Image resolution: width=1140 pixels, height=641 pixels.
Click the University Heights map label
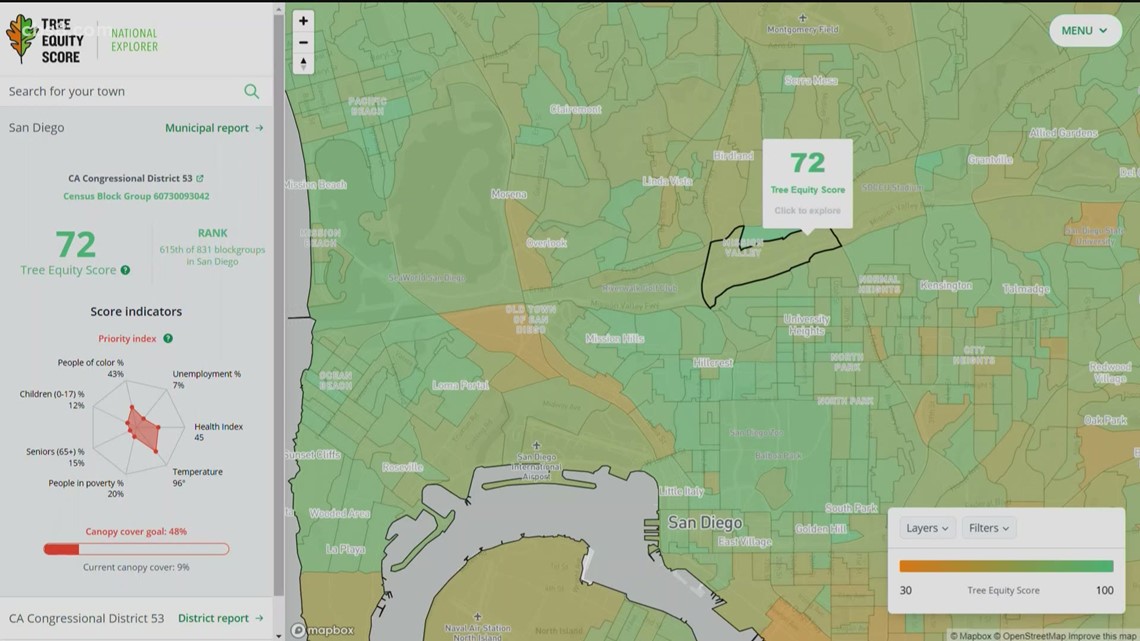[x=806, y=325]
